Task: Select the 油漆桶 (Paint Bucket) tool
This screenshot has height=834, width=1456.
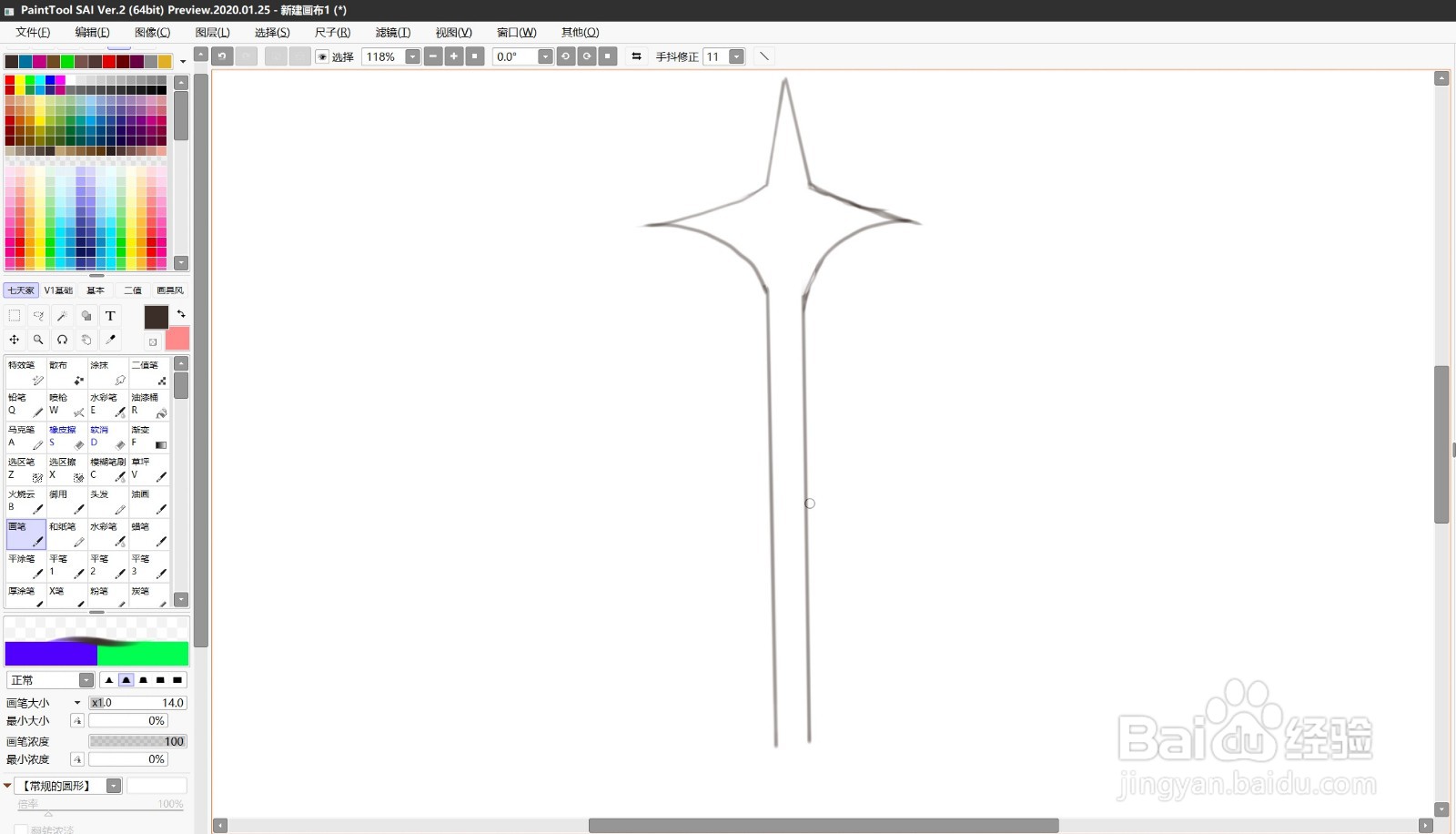Action: (148, 404)
